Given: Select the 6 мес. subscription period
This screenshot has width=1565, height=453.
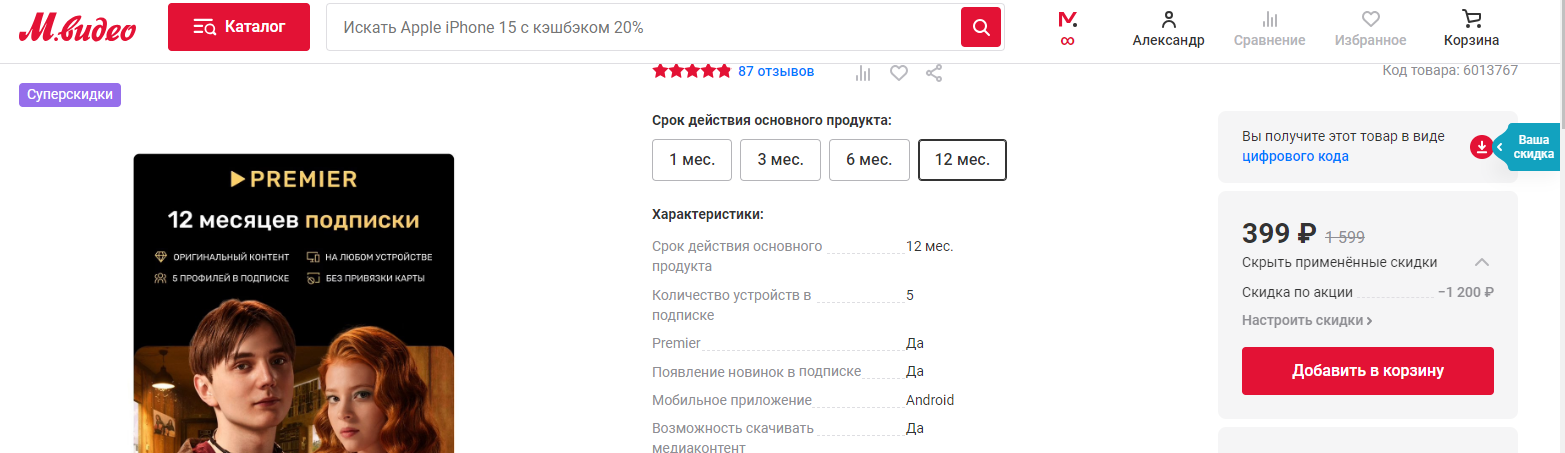Looking at the screenshot, I should [869, 160].
